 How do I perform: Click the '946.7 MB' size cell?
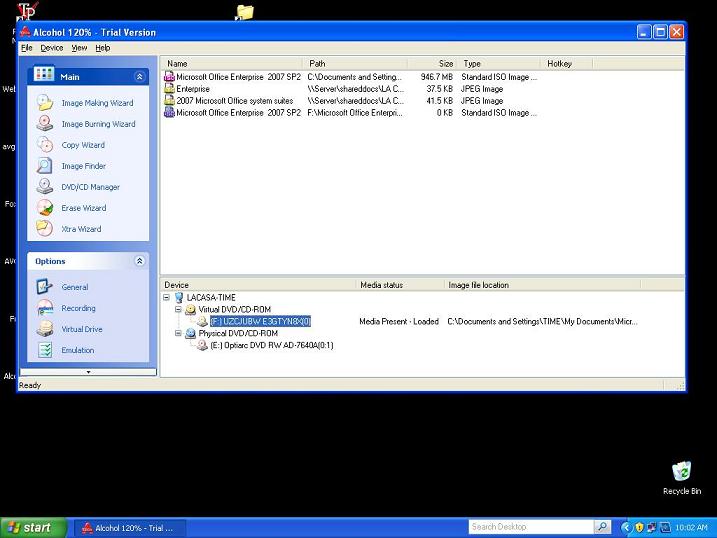[x=437, y=77]
